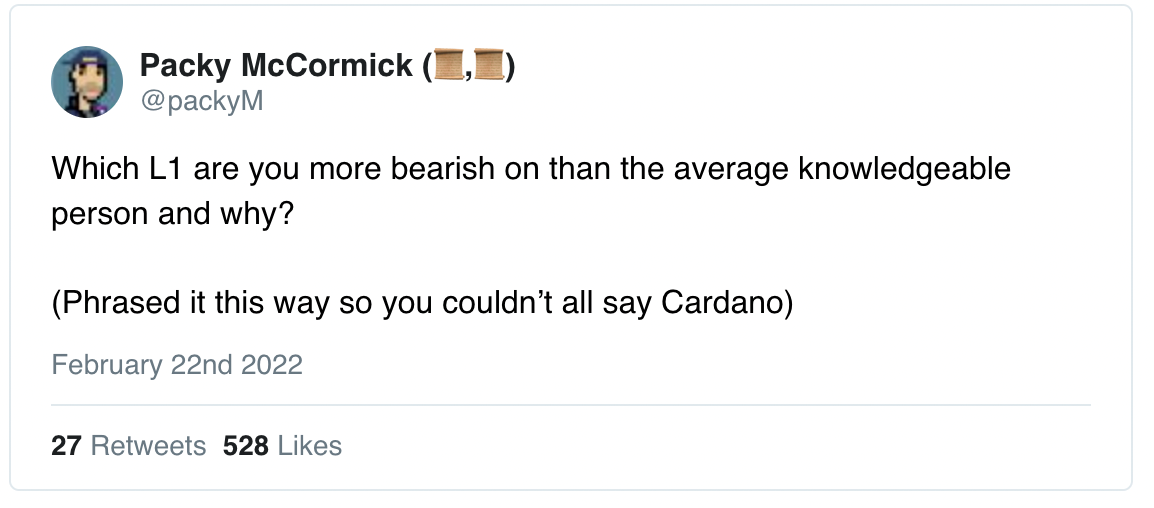This screenshot has width=1154, height=508.
Task: Click Packy McCormick's profile avatar
Action: [x=87, y=82]
